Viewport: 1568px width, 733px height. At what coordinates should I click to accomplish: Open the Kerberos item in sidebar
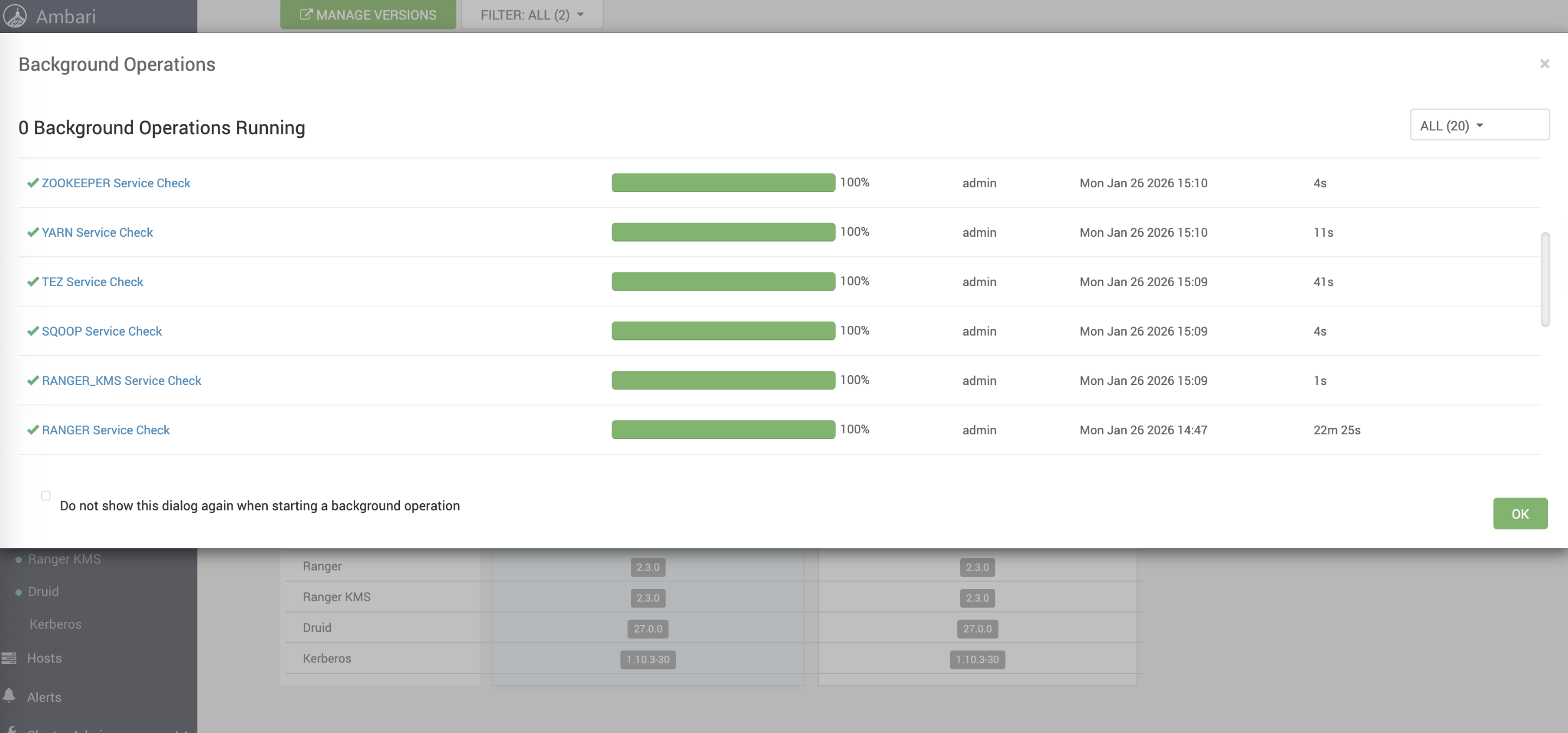(x=55, y=624)
